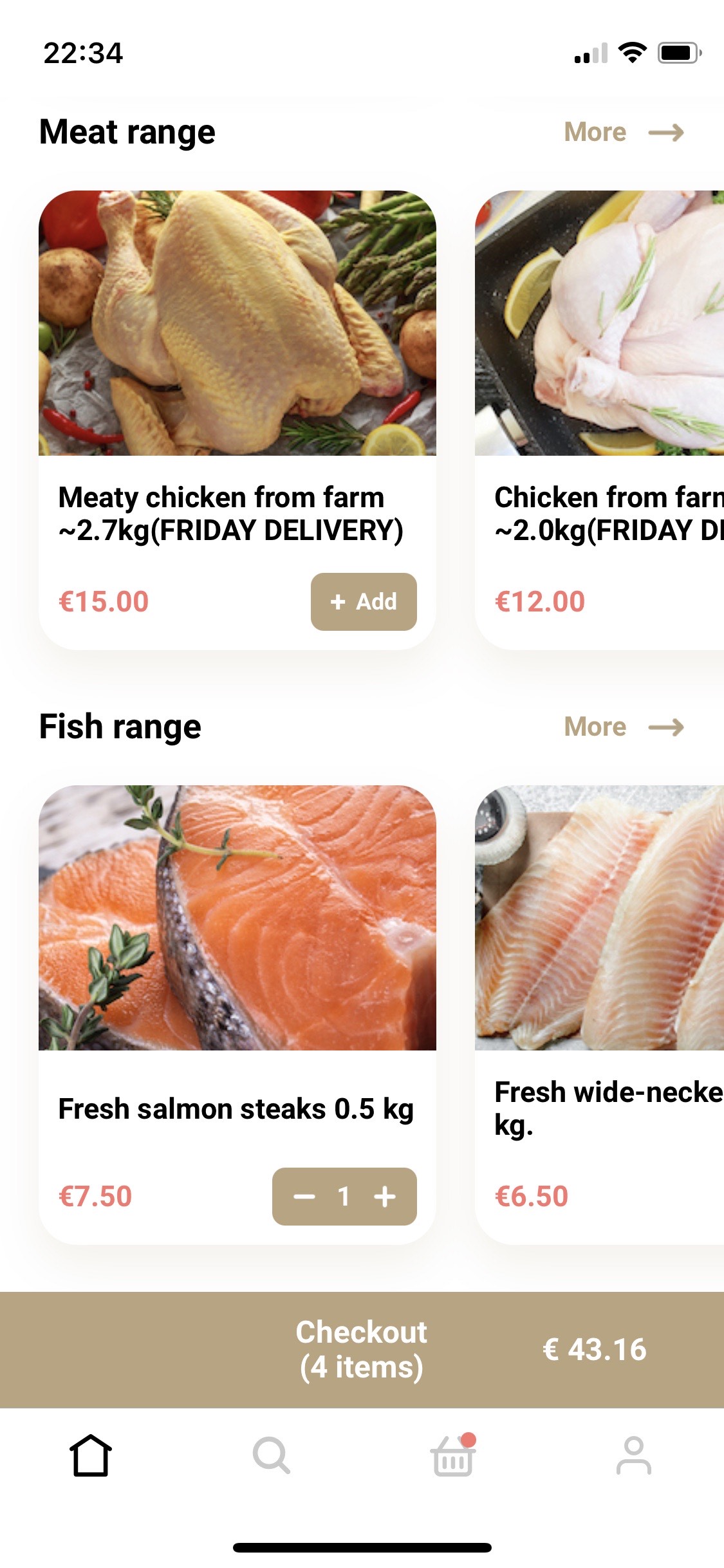Image resolution: width=724 pixels, height=1568 pixels.
Task: Open Fresh wide-necked fish fillet image
Action: tap(599, 918)
